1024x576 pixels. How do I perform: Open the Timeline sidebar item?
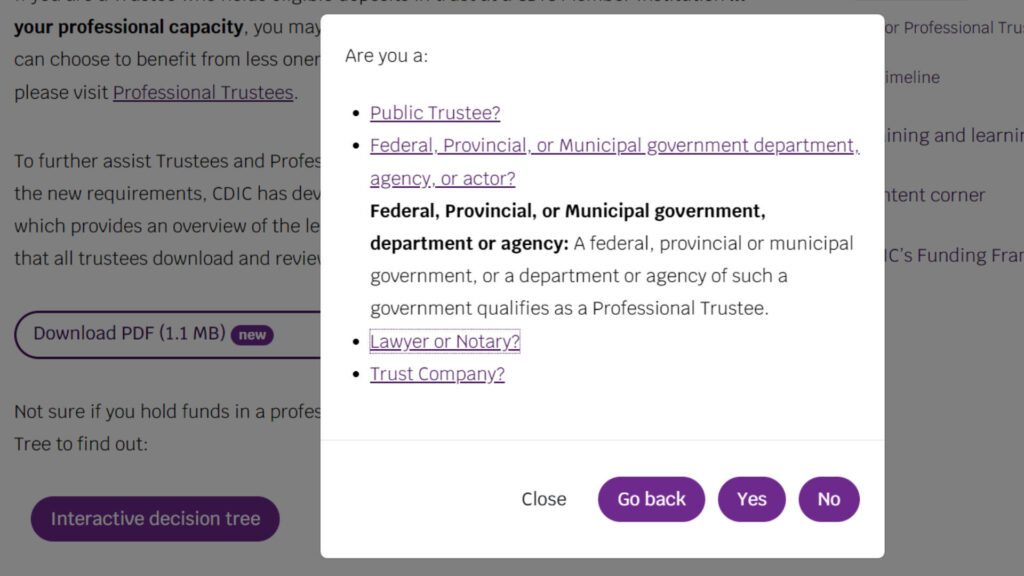(912, 78)
